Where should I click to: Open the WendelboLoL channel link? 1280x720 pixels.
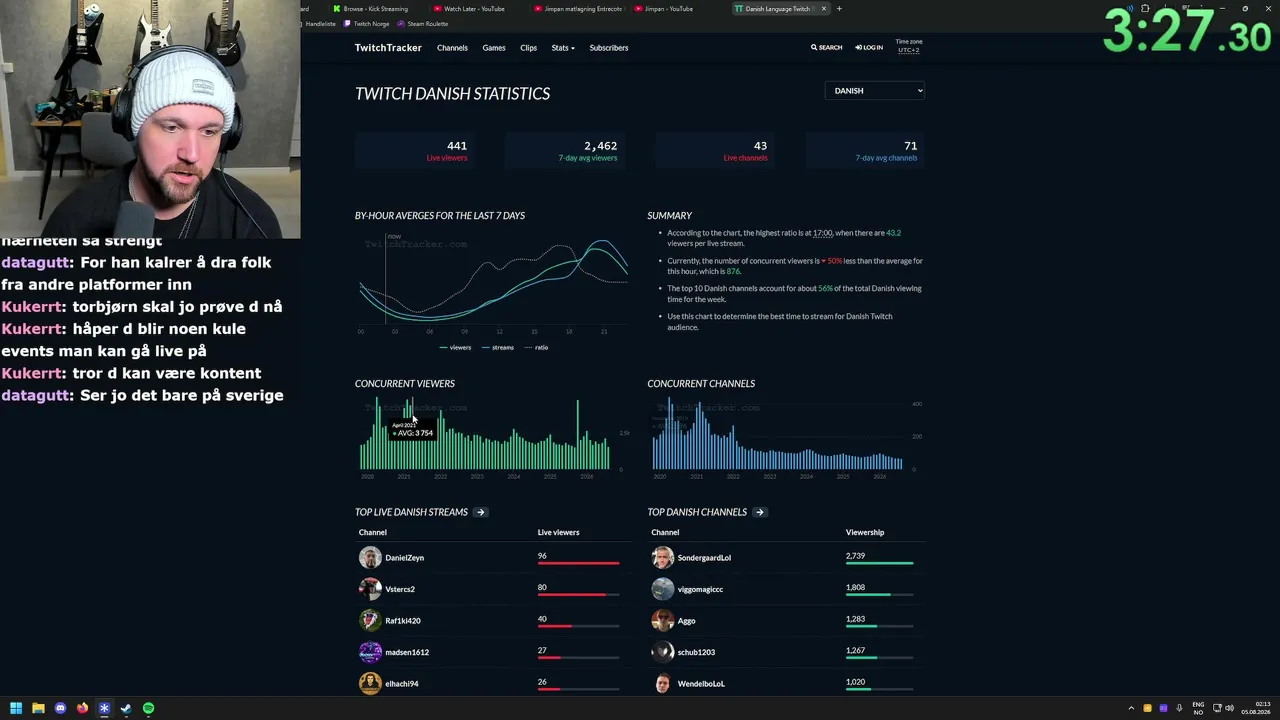701,684
